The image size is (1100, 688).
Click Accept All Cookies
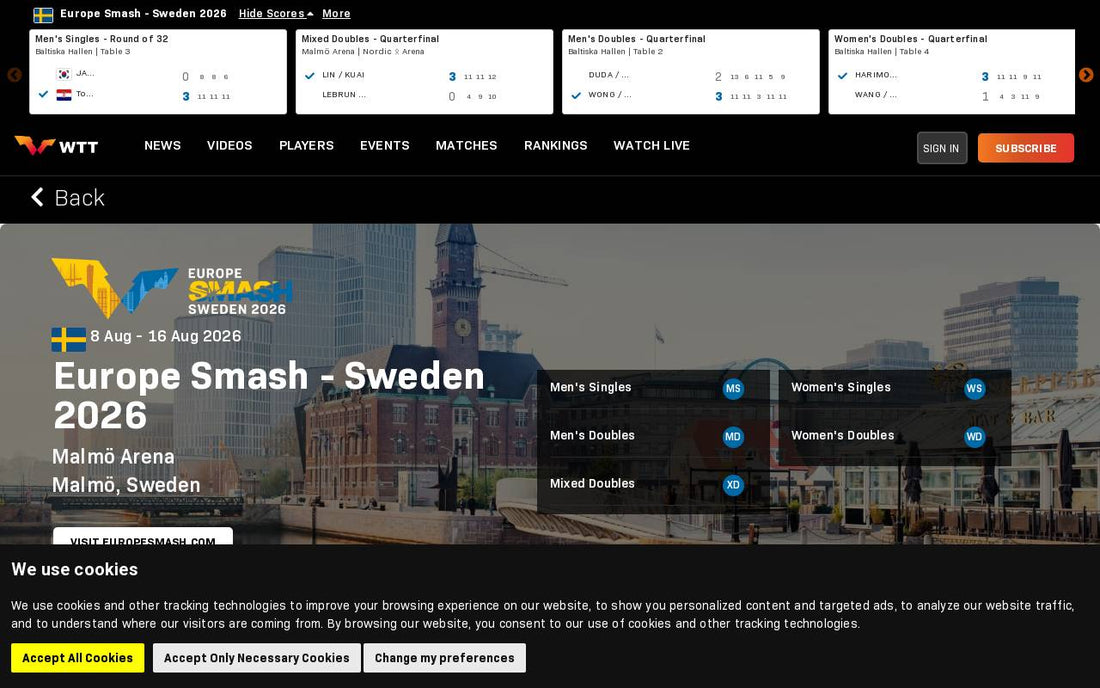[77, 658]
